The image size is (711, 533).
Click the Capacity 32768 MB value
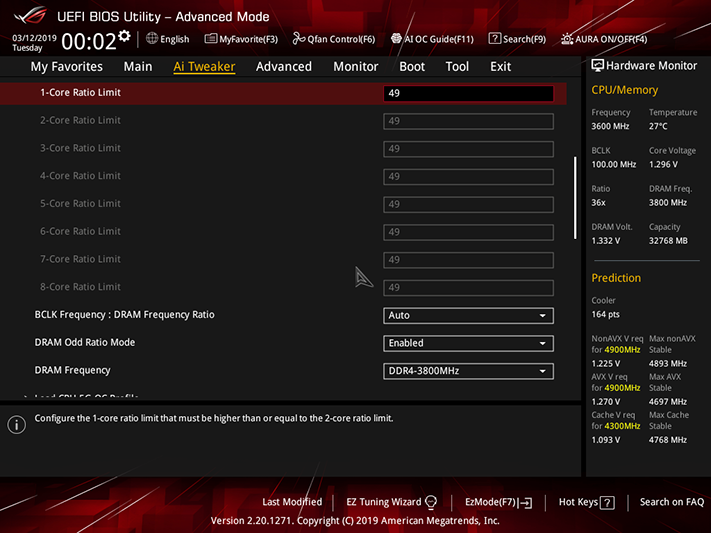(x=668, y=241)
